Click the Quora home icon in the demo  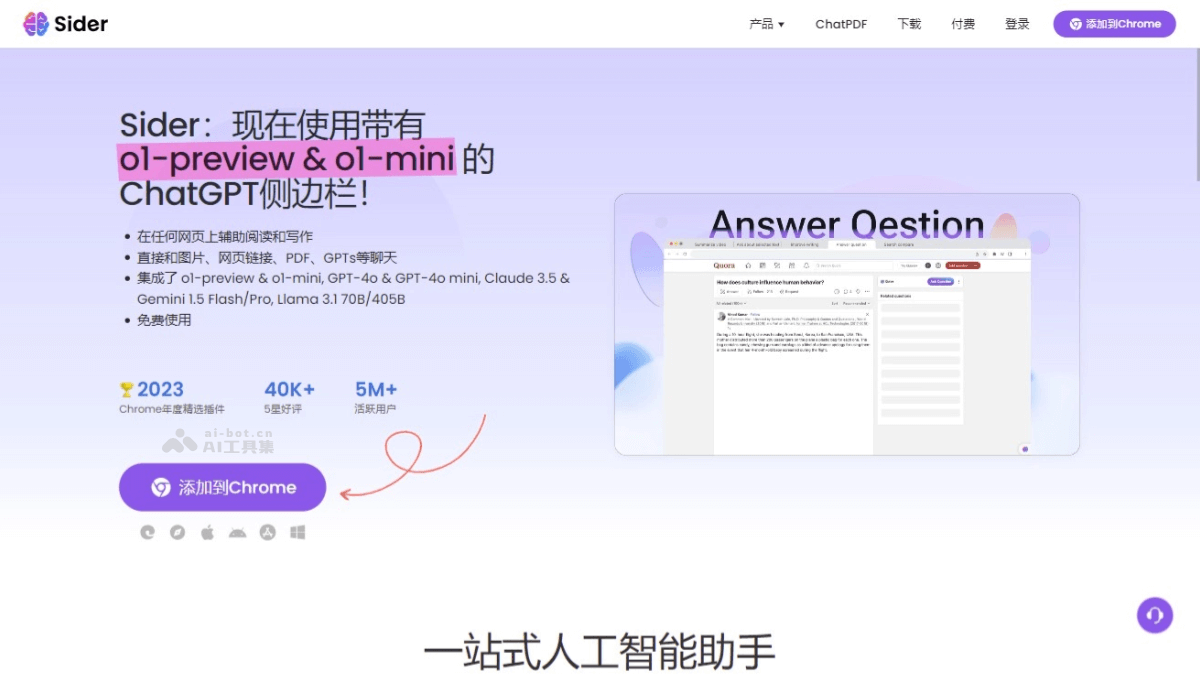pyautogui.click(x=748, y=266)
